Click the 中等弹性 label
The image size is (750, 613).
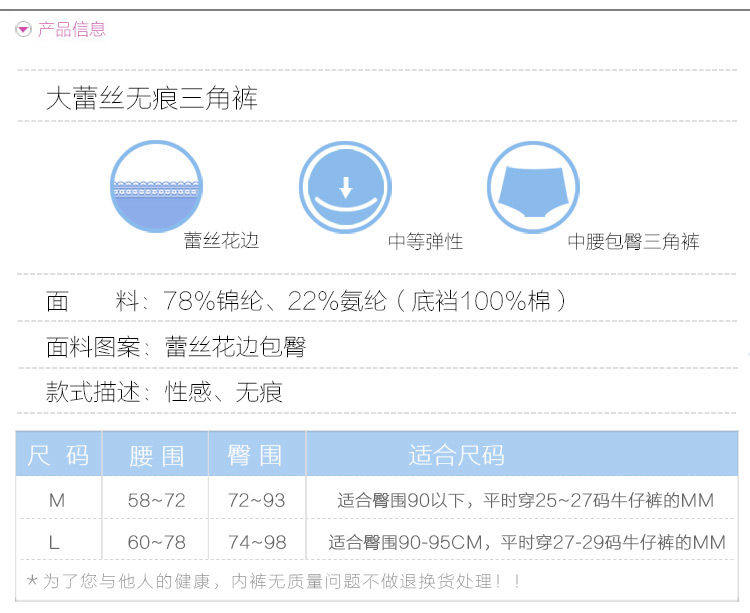[425, 242]
